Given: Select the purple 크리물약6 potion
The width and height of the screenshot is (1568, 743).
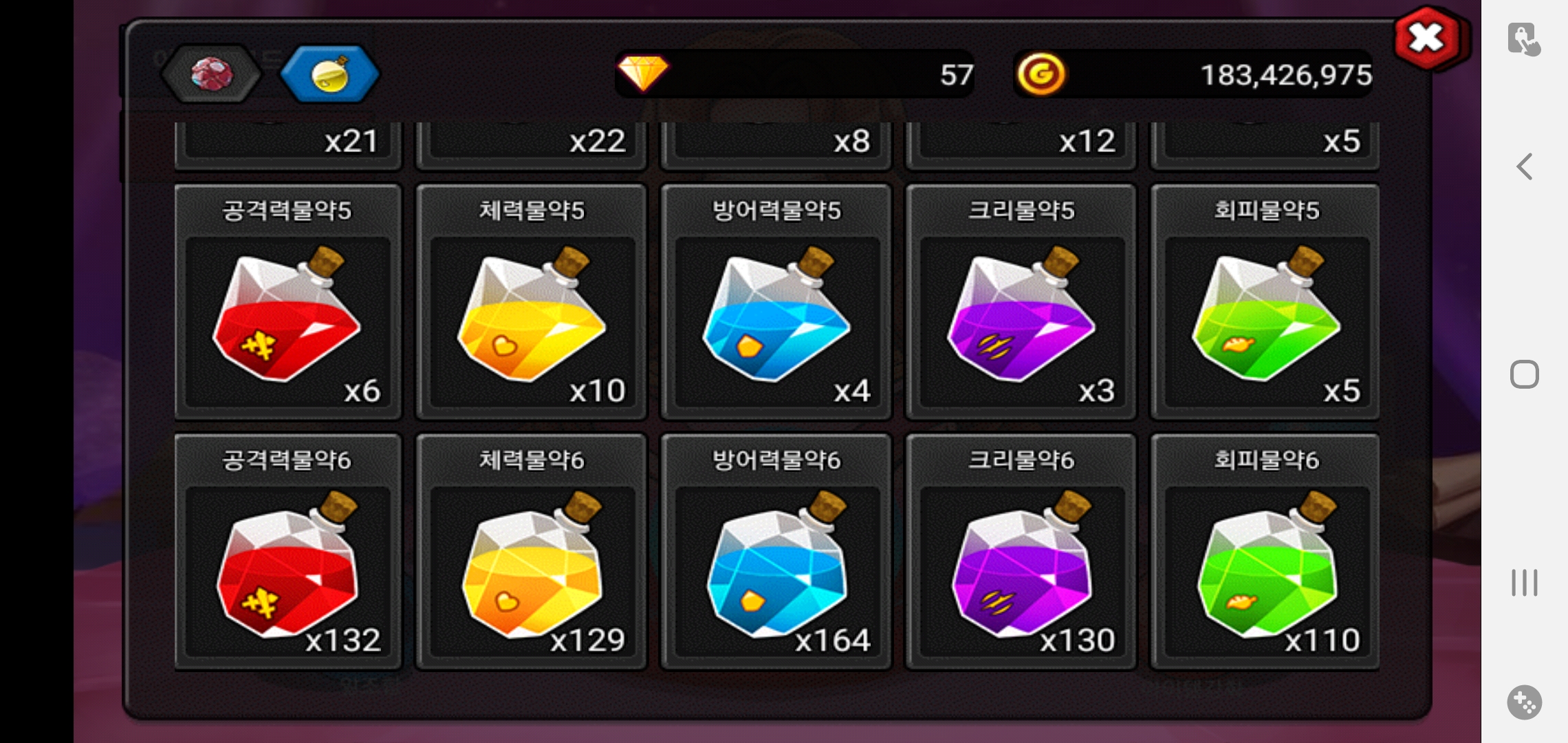Looking at the screenshot, I should click(1021, 551).
